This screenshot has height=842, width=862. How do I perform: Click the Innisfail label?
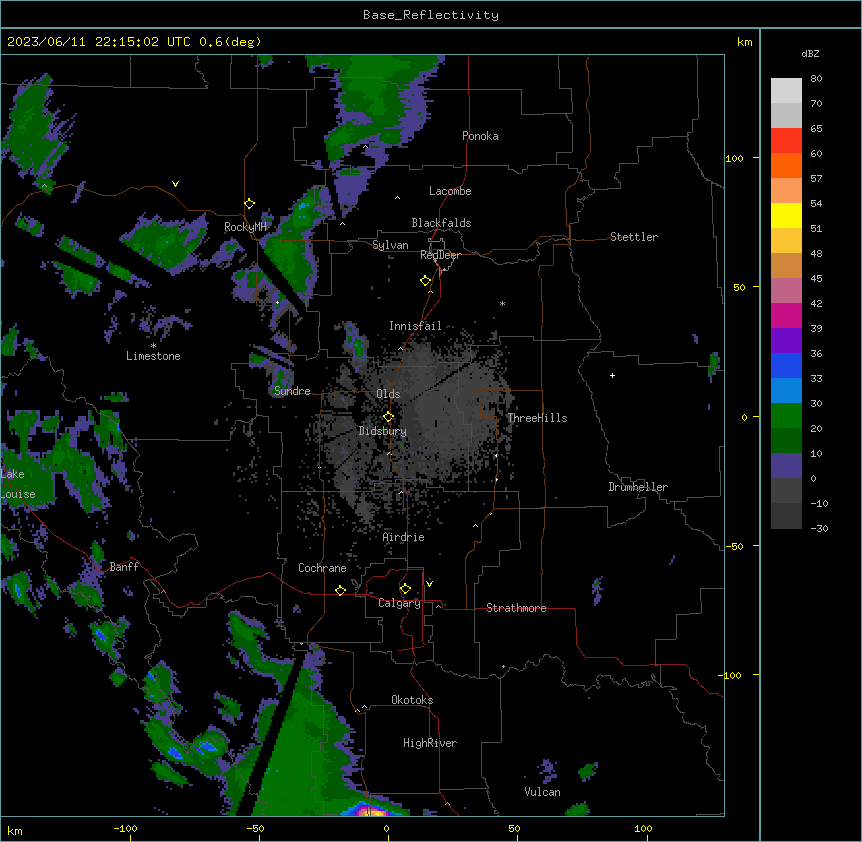tap(415, 326)
